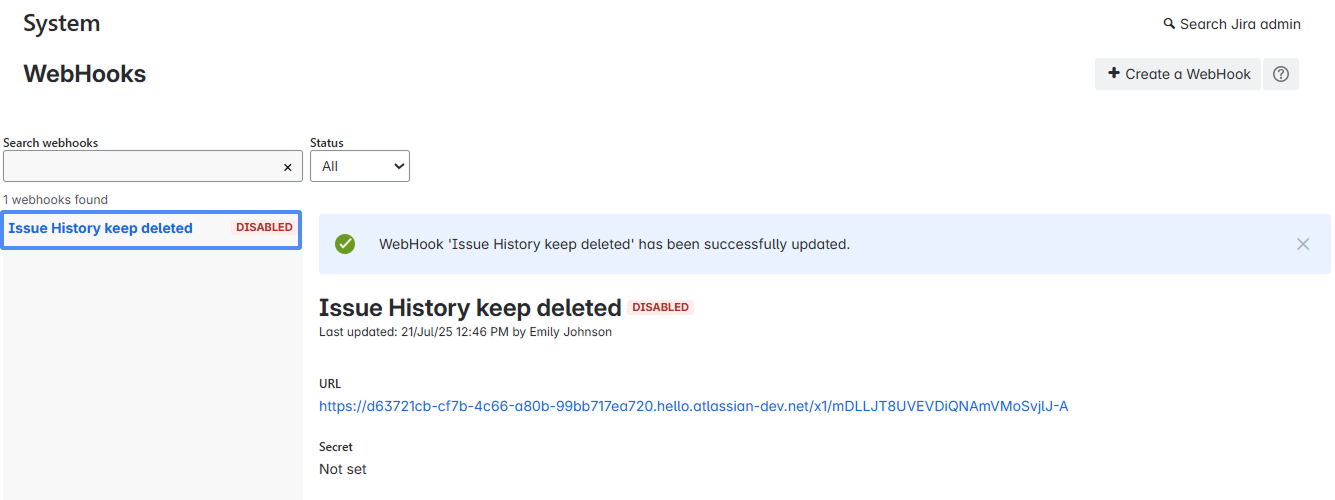This screenshot has height=500, width=1335.
Task: Click the 'Not set' Secret value
Action: [343, 469]
